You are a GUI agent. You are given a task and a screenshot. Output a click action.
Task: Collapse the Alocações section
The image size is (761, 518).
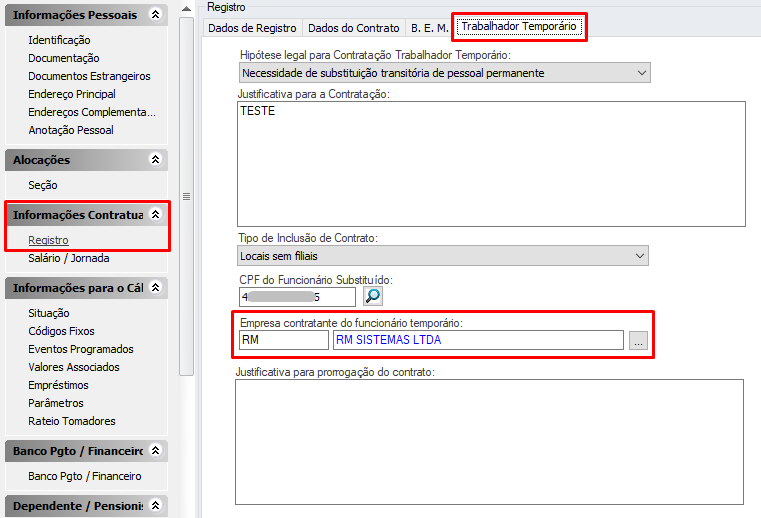coord(155,159)
